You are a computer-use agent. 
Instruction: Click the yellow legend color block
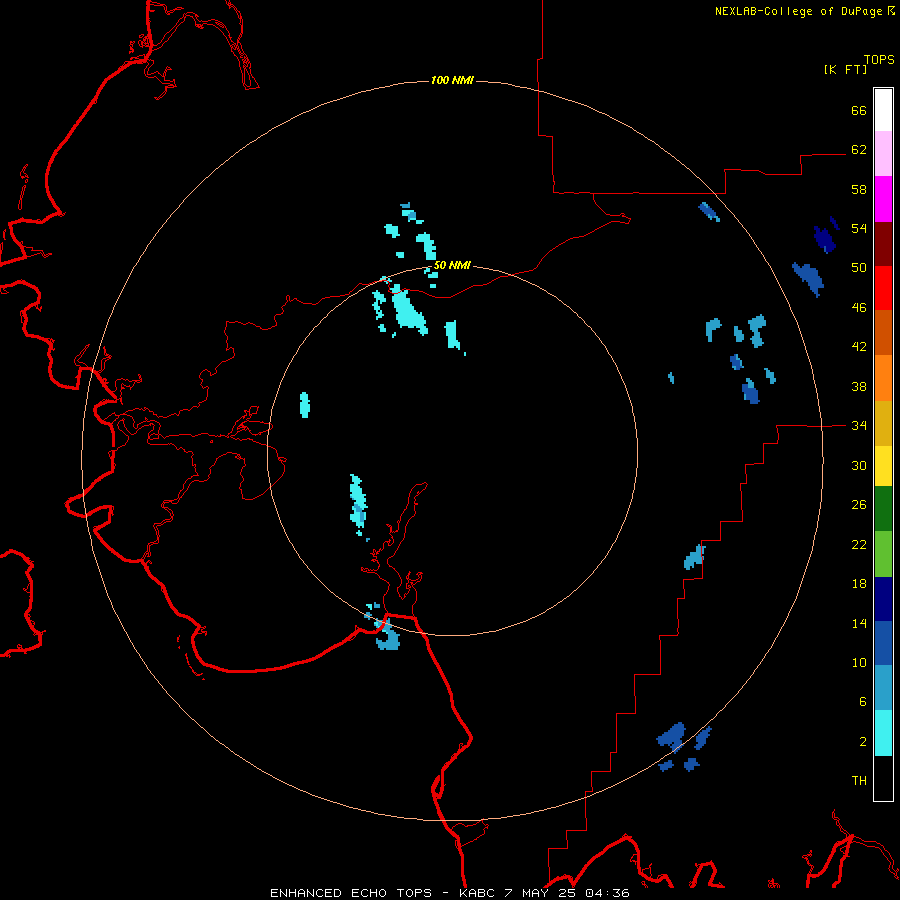coord(883,466)
